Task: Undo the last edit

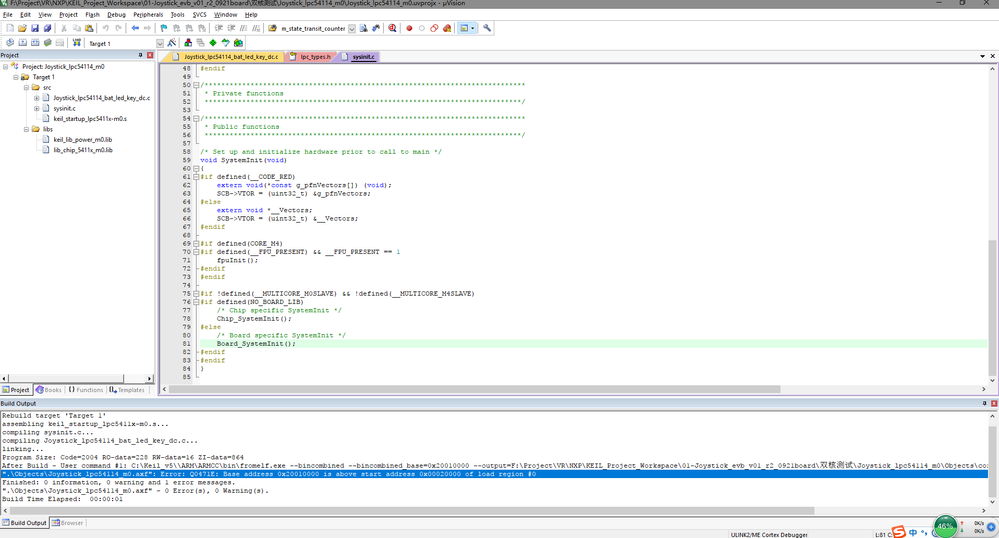Action: click(x=106, y=28)
